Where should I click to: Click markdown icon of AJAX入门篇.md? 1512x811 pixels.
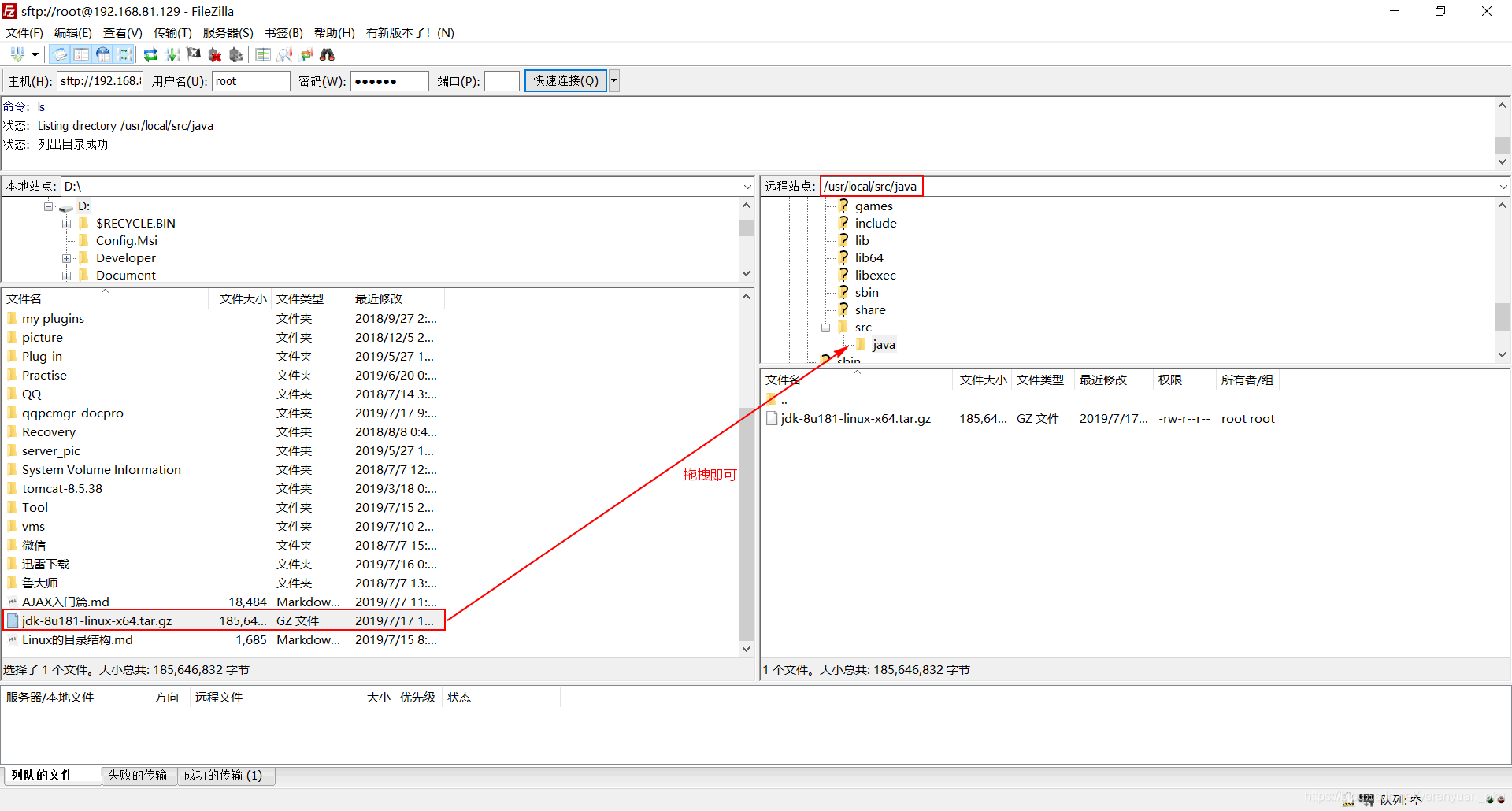coord(13,602)
